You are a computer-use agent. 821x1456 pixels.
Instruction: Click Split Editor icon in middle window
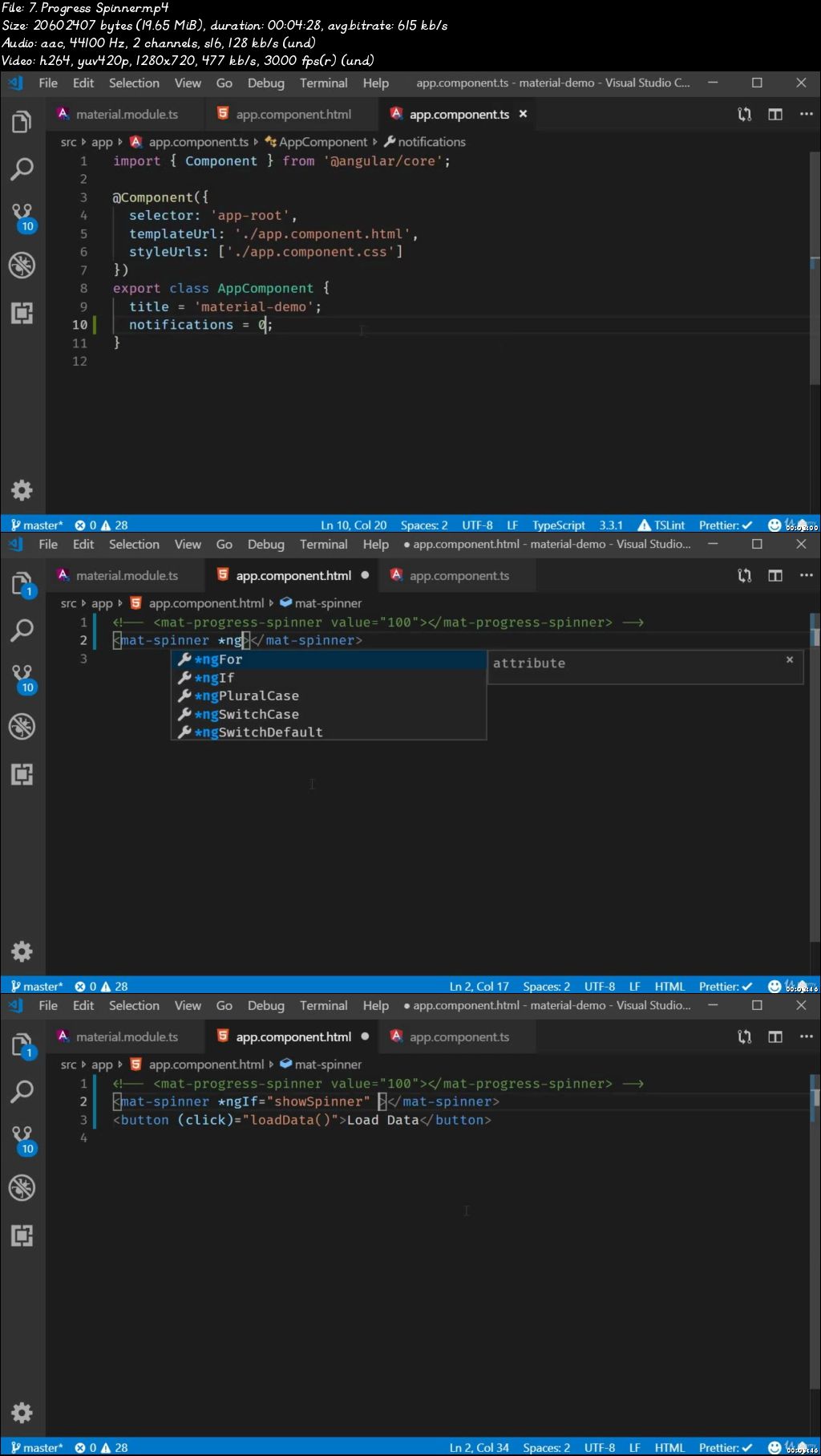[x=775, y=576]
